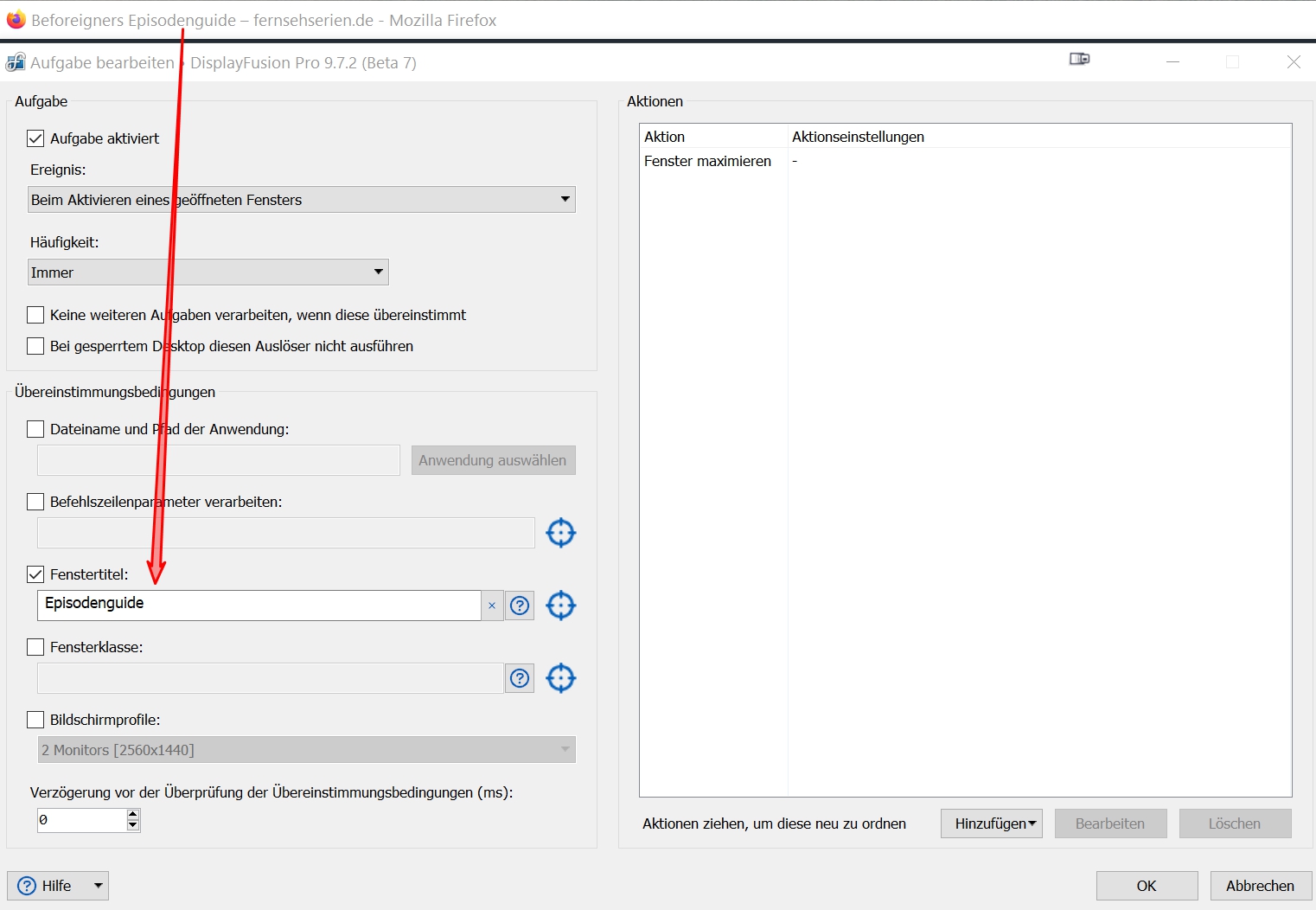The width and height of the screenshot is (1316, 910).
Task: Open the Hinzufügen dropdown button
Action: pos(992,823)
